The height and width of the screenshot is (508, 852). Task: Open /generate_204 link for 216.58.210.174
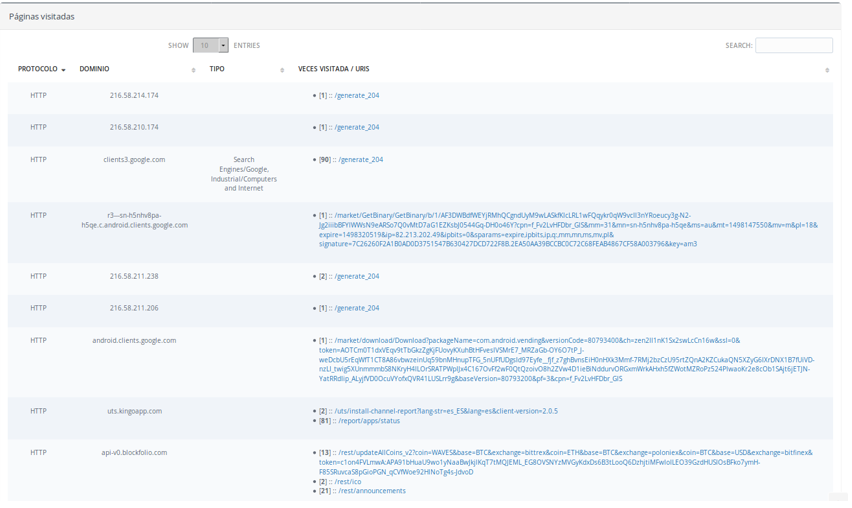coord(357,128)
